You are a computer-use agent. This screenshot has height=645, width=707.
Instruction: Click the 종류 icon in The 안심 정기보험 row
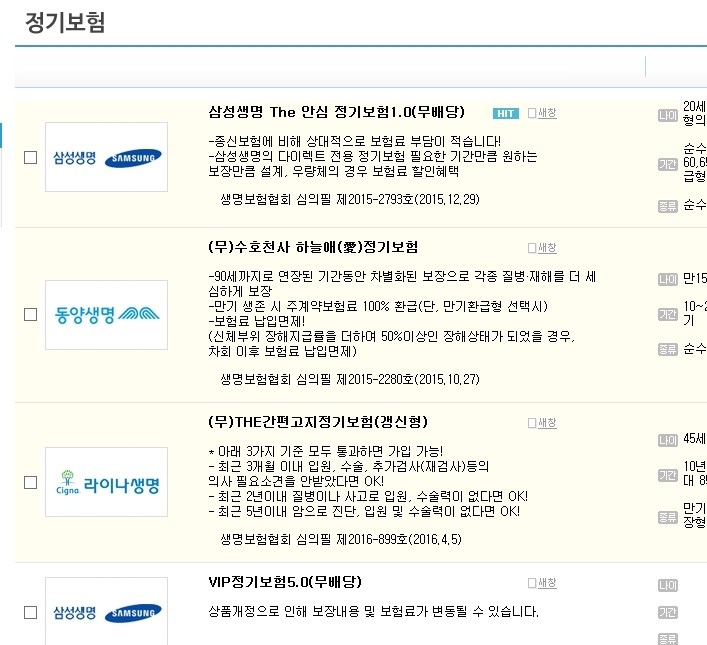tap(667, 207)
